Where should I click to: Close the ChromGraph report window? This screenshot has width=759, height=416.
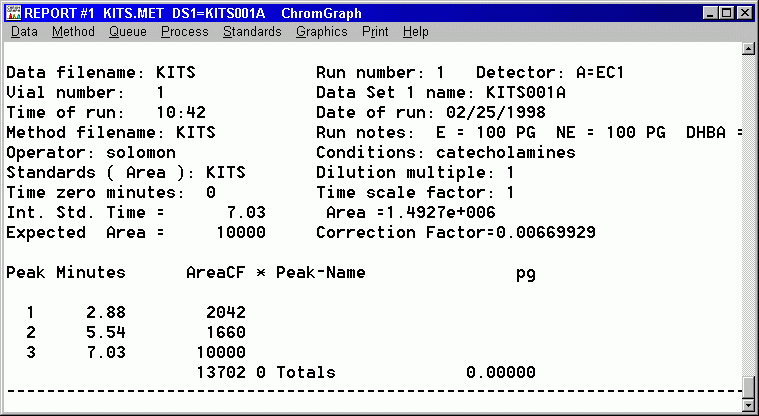[x=745, y=12]
